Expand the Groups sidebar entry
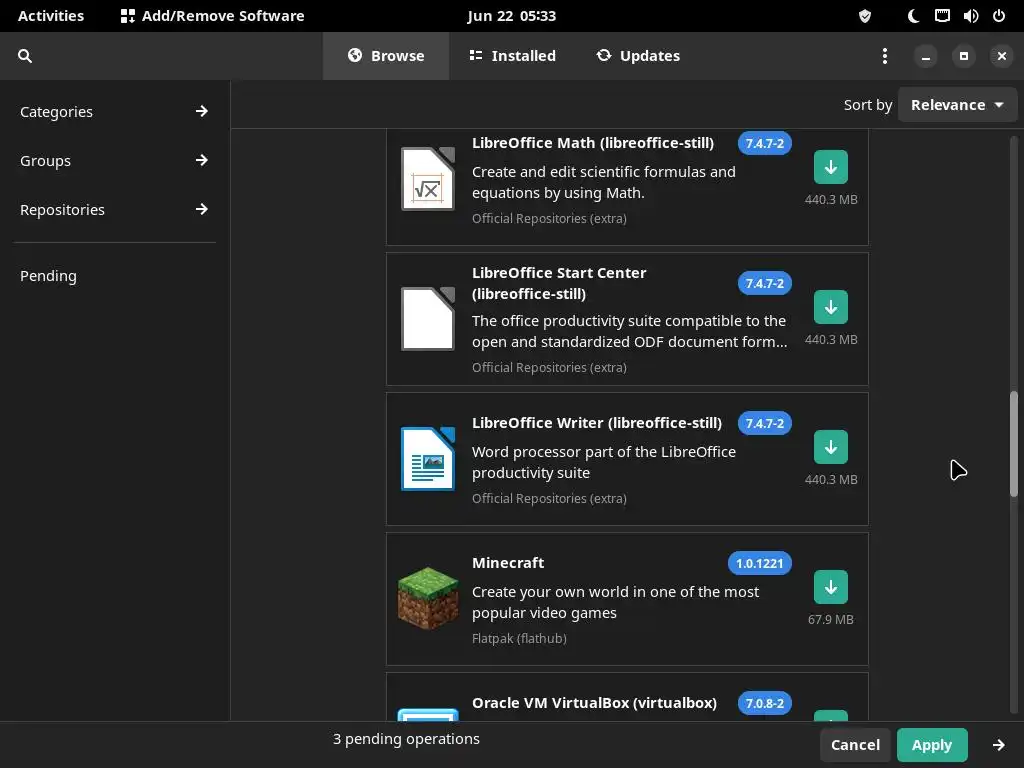This screenshot has height=768, width=1024. coord(114,161)
